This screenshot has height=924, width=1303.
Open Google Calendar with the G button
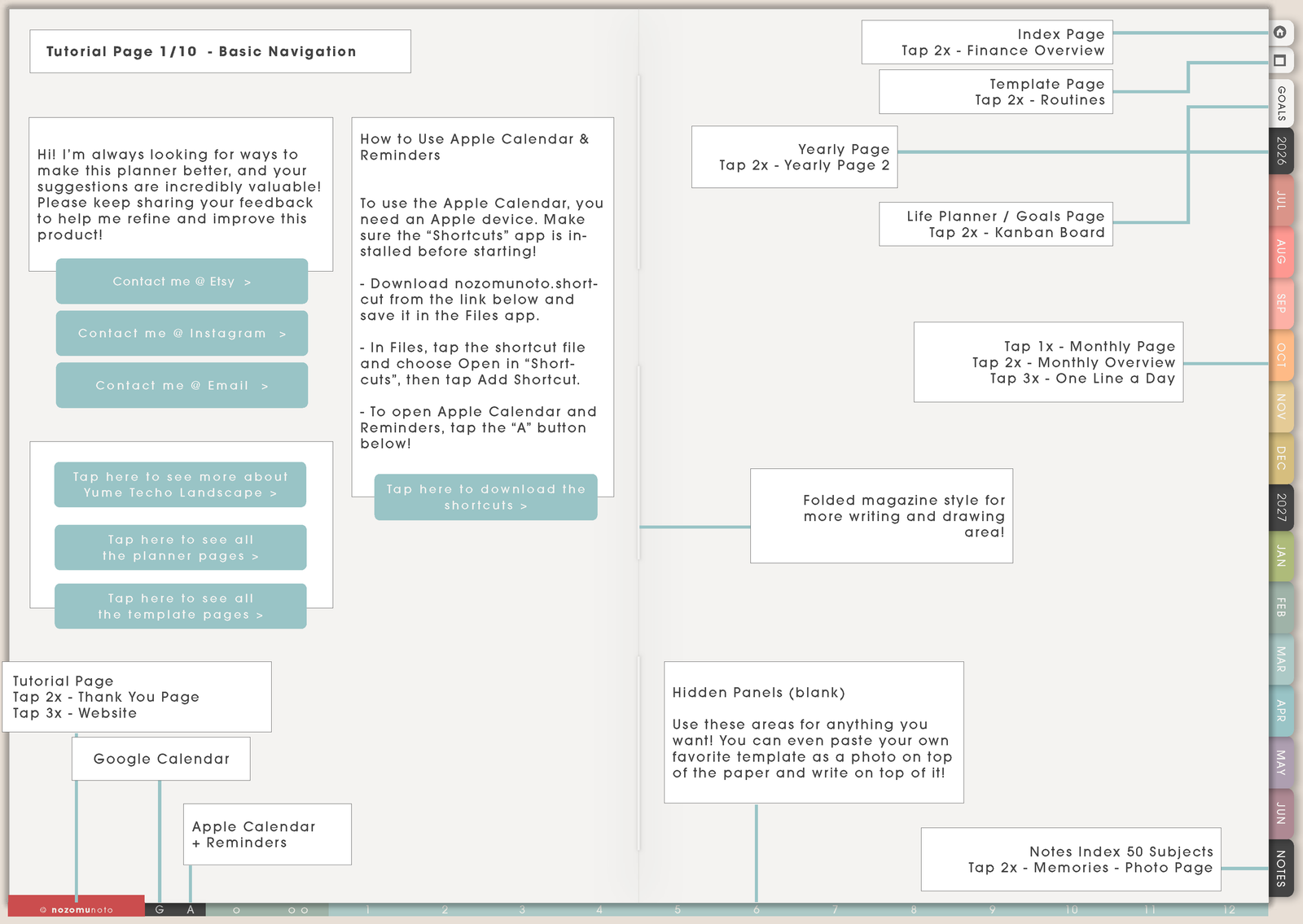160,909
